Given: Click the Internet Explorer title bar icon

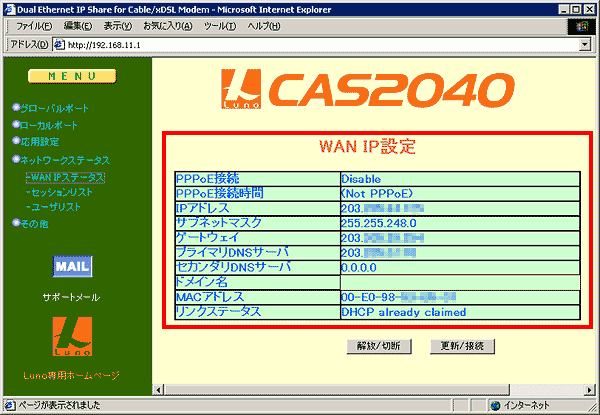Looking at the screenshot, I should [10, 9].
